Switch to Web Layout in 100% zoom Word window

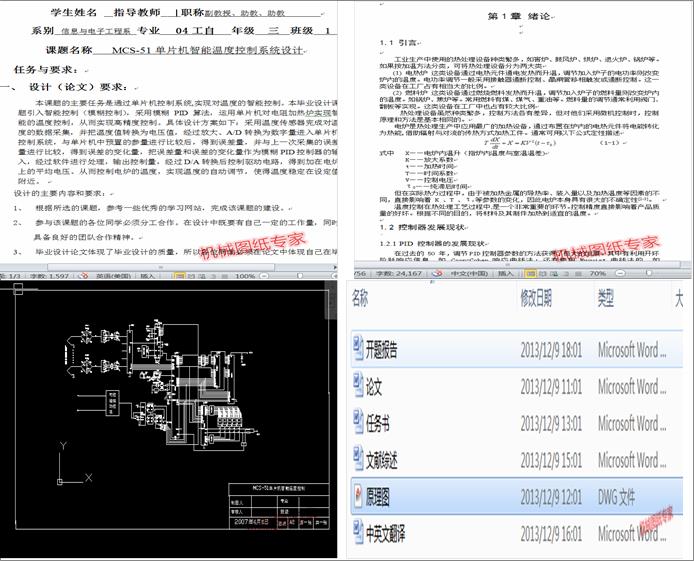click(x=202, y=276)
